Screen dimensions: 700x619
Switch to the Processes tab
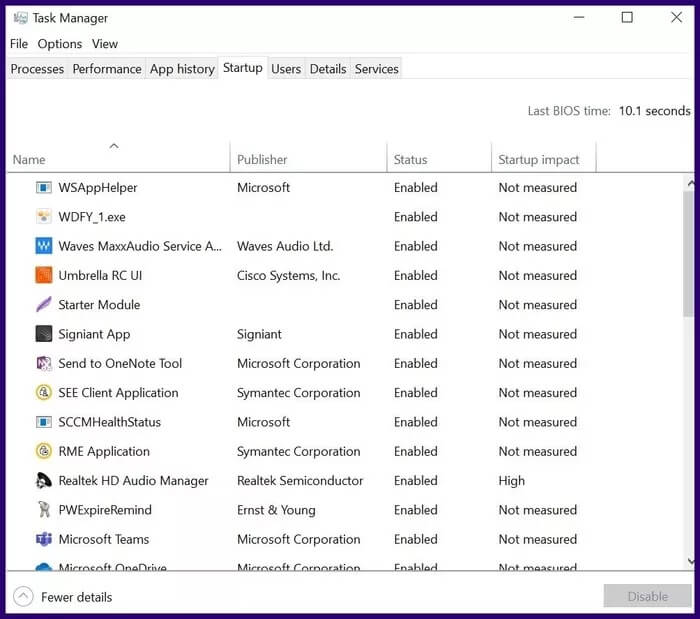click(x=38, y=69)
